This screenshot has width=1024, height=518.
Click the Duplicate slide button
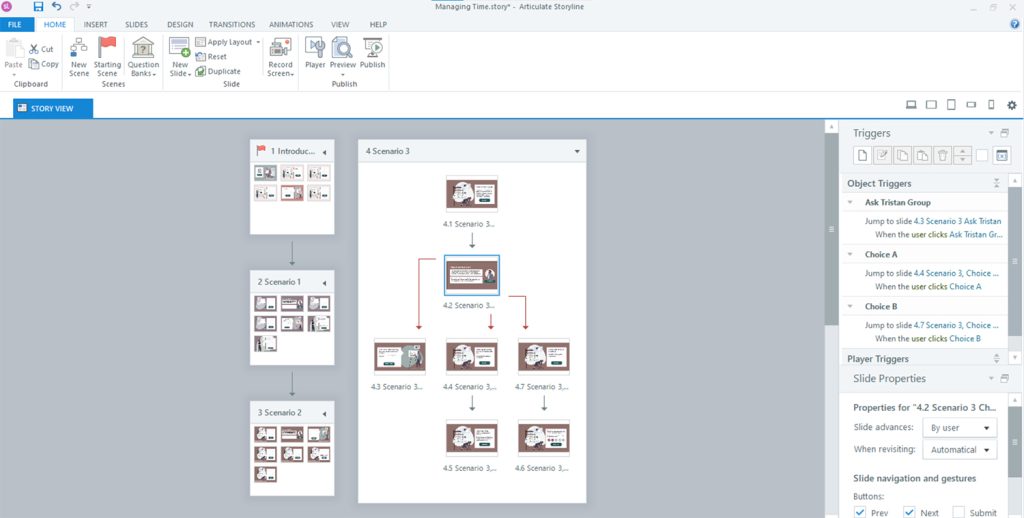click(x=218, y=71)
